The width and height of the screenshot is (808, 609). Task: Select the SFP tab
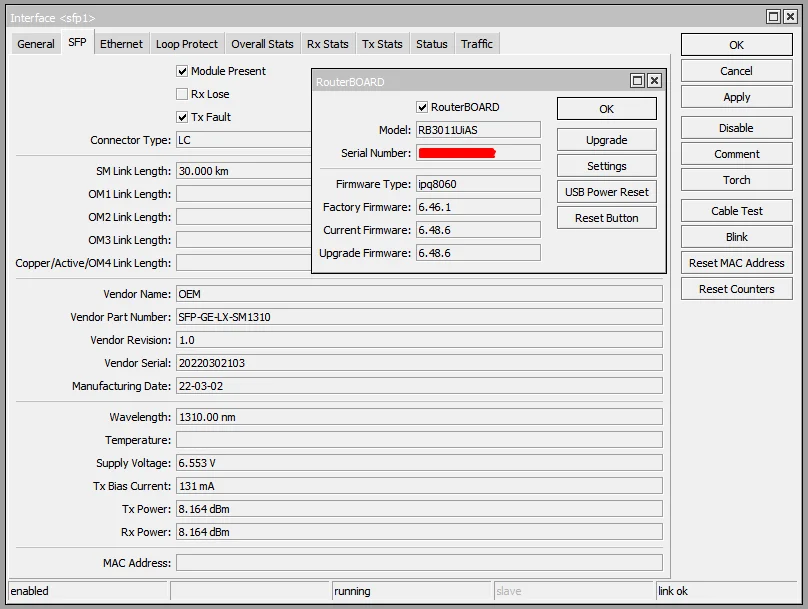coord(77,42)
